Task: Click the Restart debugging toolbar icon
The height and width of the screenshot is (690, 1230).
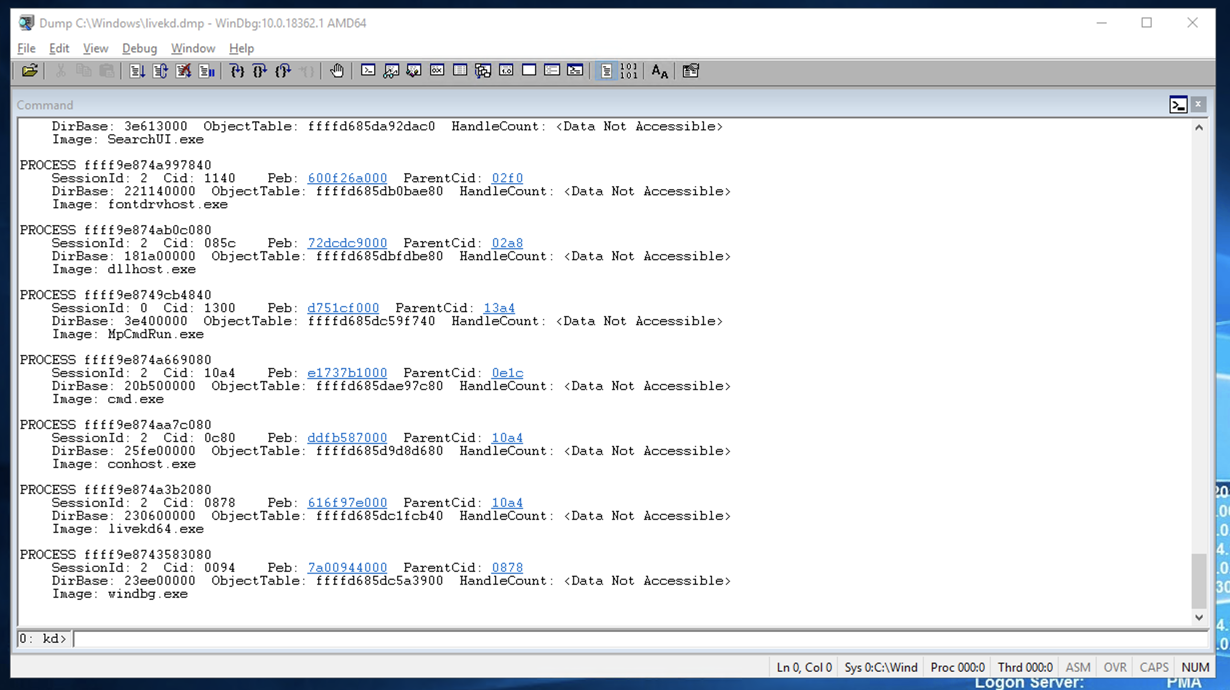Action: (160, 71)
